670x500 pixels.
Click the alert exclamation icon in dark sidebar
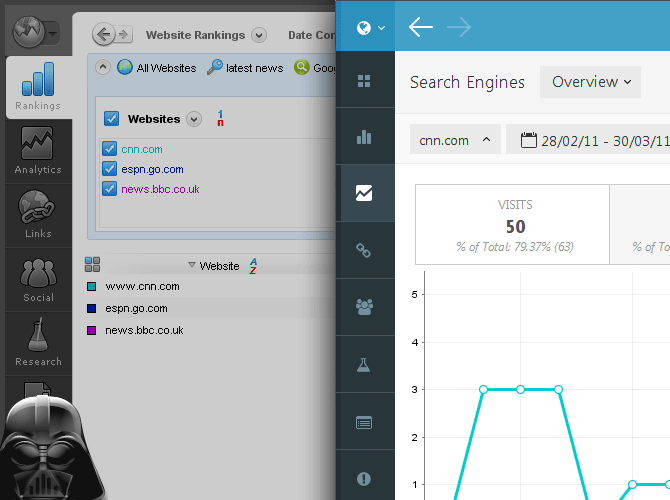coord(364,478)
